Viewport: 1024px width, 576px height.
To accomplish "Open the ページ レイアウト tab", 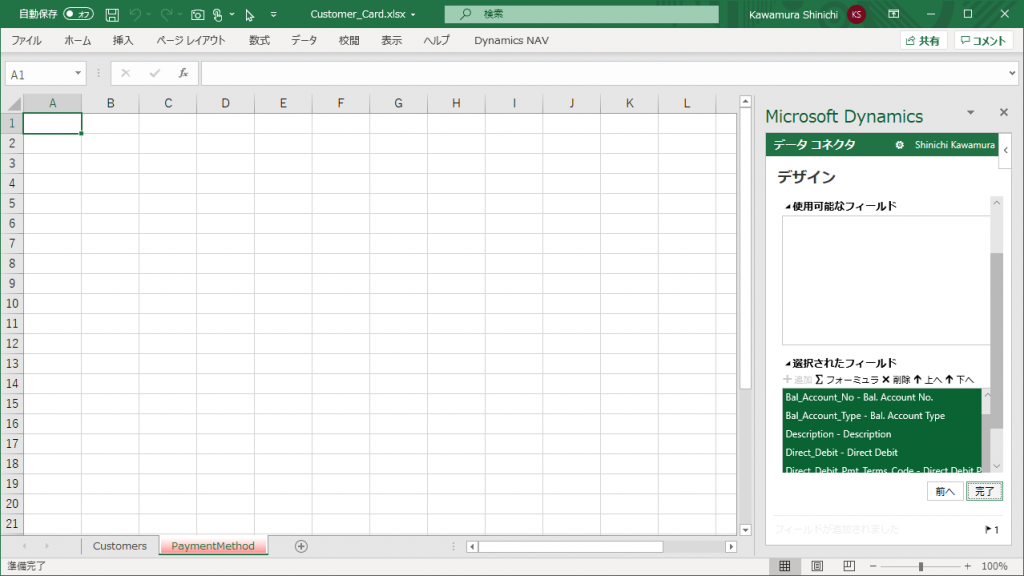I will [191, 40].
